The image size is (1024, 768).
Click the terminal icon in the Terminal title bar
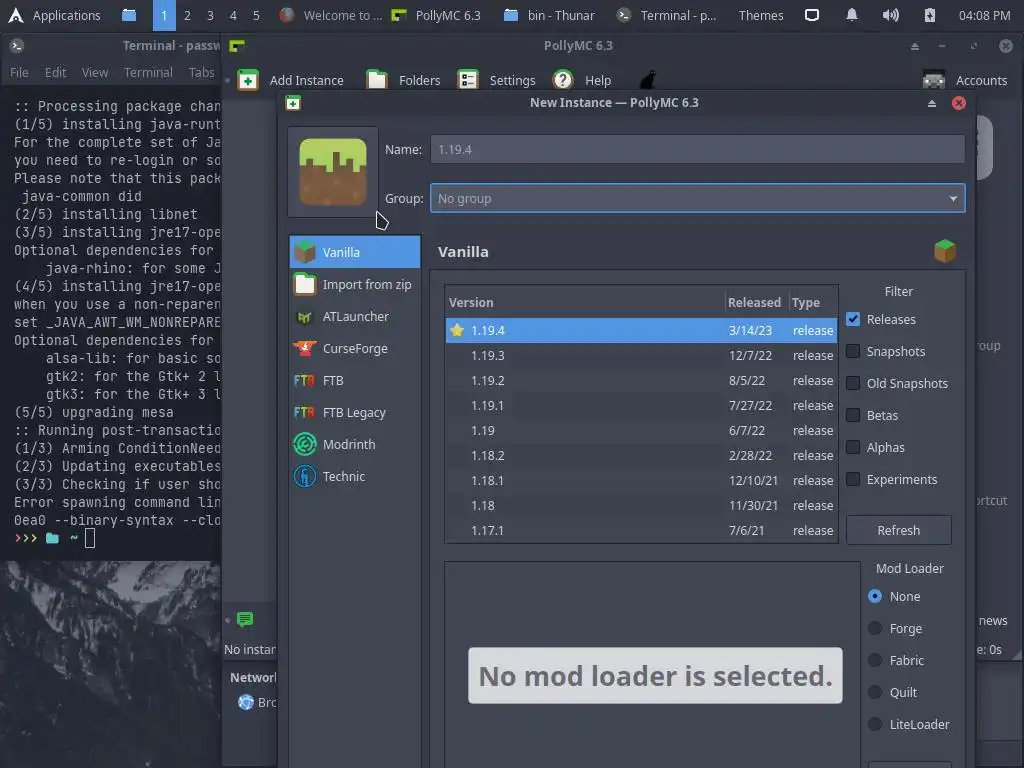17,45
